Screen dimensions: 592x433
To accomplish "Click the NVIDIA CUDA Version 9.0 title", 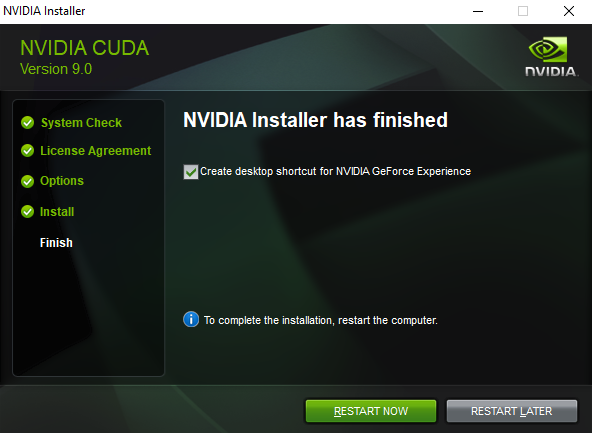I will pyautogui.click(x=85, y=57).
